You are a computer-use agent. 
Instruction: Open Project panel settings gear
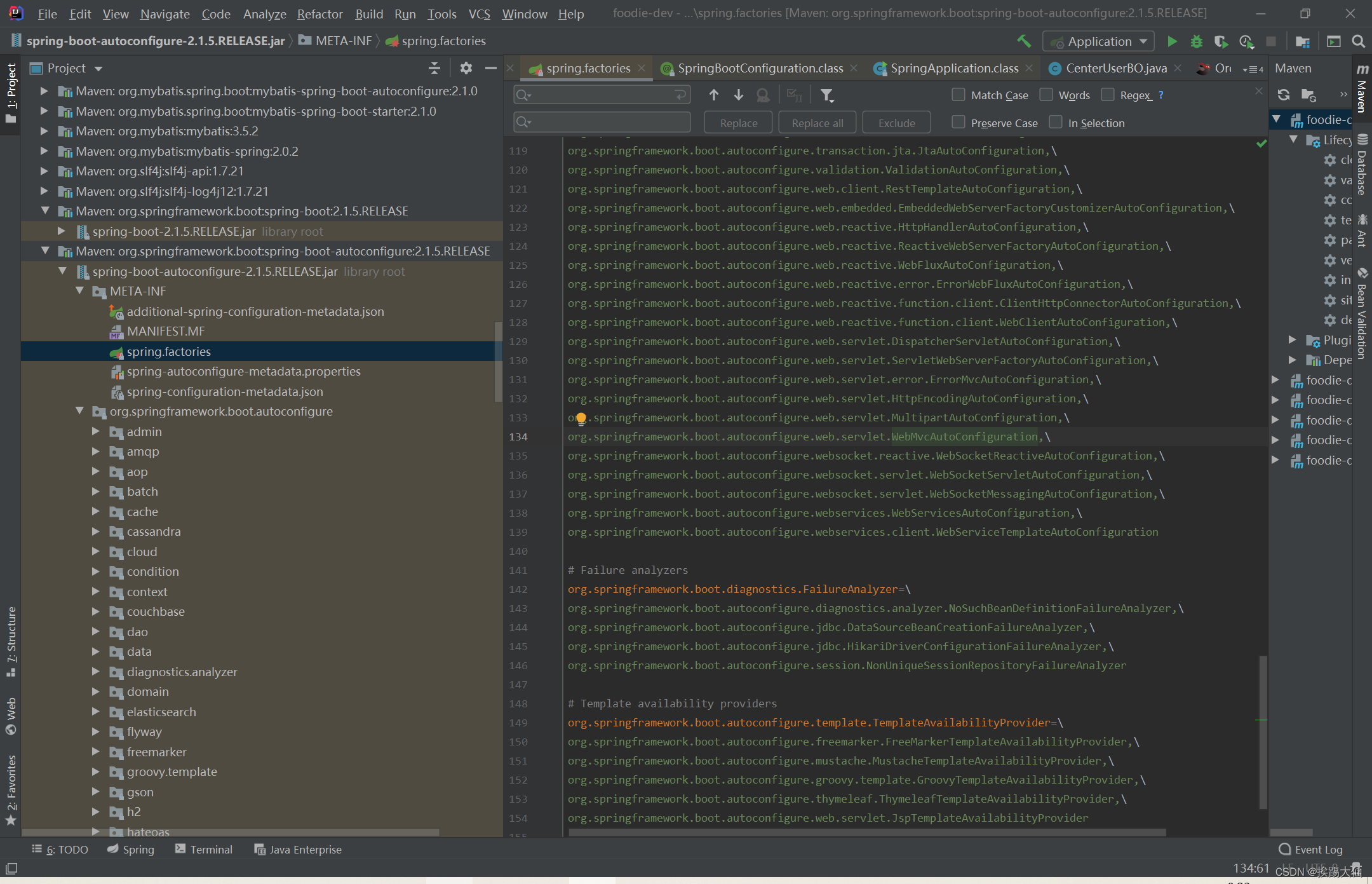466,68
